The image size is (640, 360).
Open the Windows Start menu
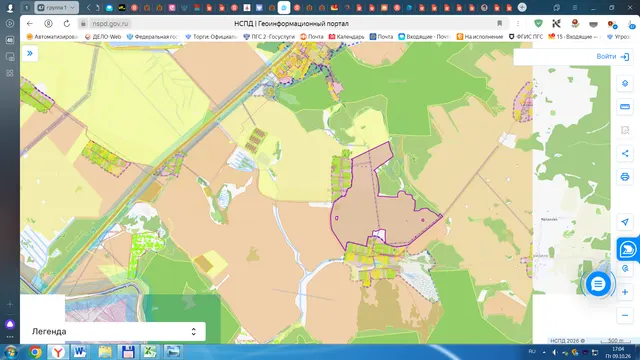11,352
